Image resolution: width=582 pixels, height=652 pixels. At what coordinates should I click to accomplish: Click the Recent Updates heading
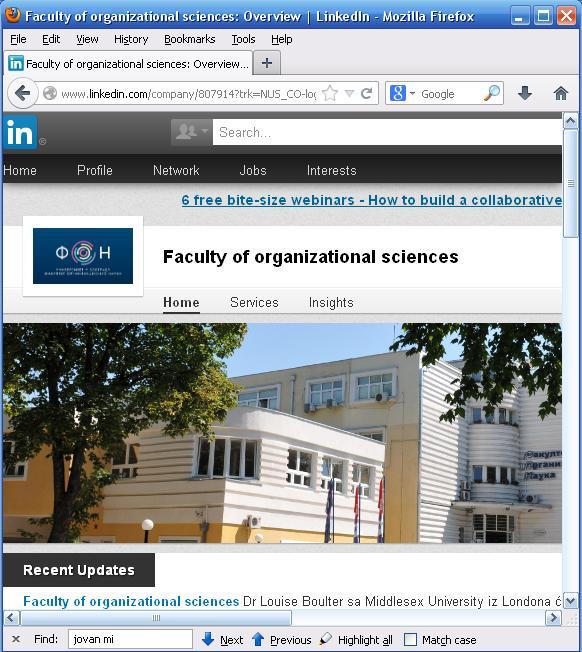[79, 570]
